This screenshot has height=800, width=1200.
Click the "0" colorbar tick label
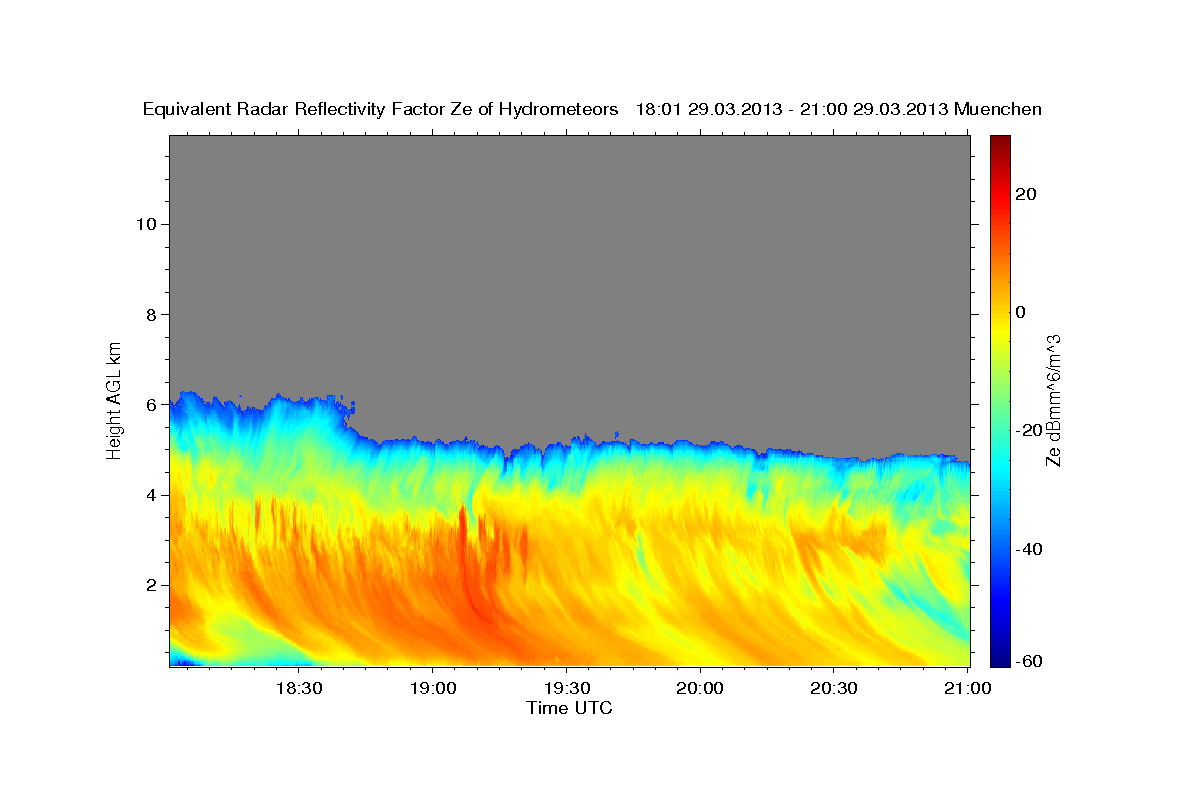point(1020,312)
